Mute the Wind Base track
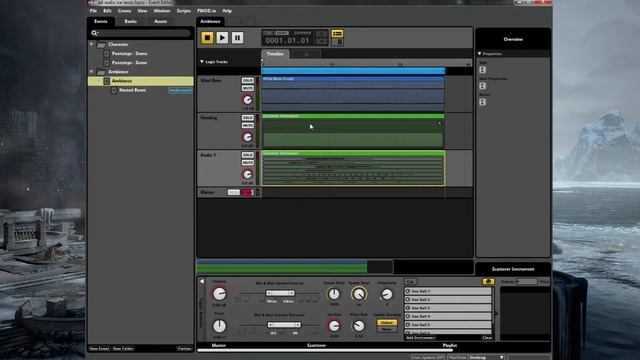 247,88
